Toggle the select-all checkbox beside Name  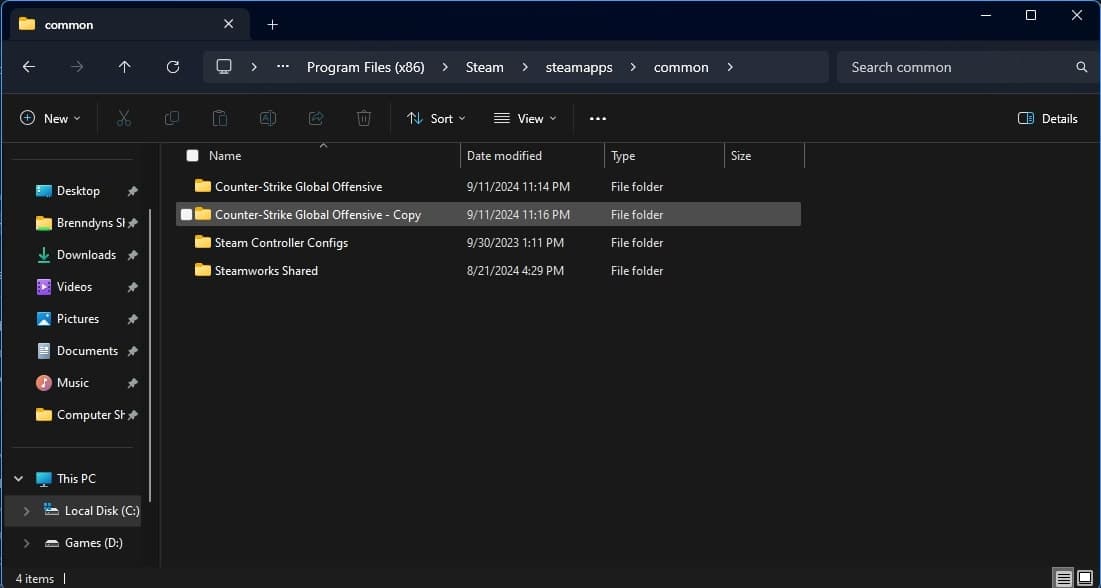192,156
